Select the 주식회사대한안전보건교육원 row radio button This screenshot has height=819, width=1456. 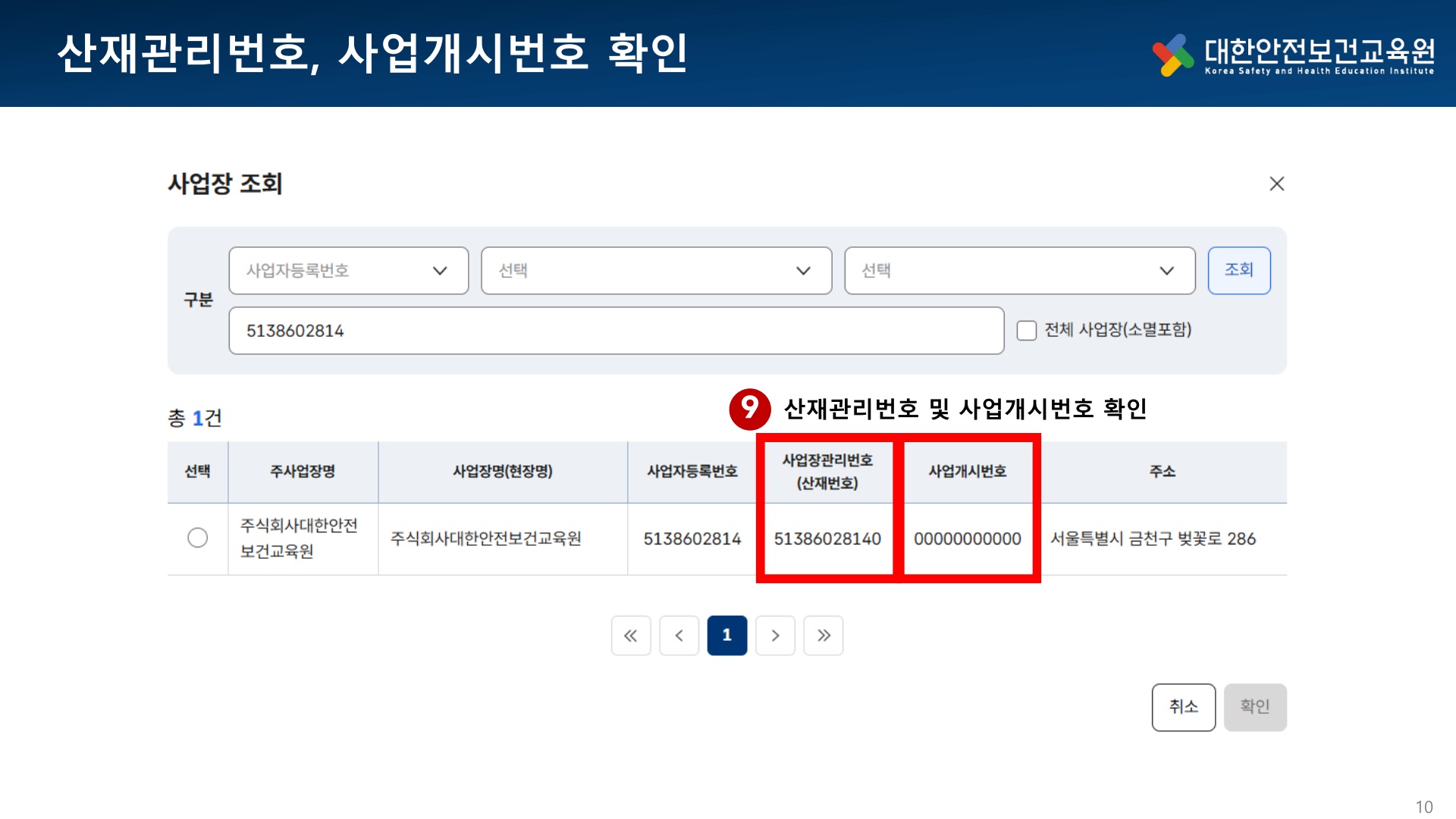tap(197, 538)
